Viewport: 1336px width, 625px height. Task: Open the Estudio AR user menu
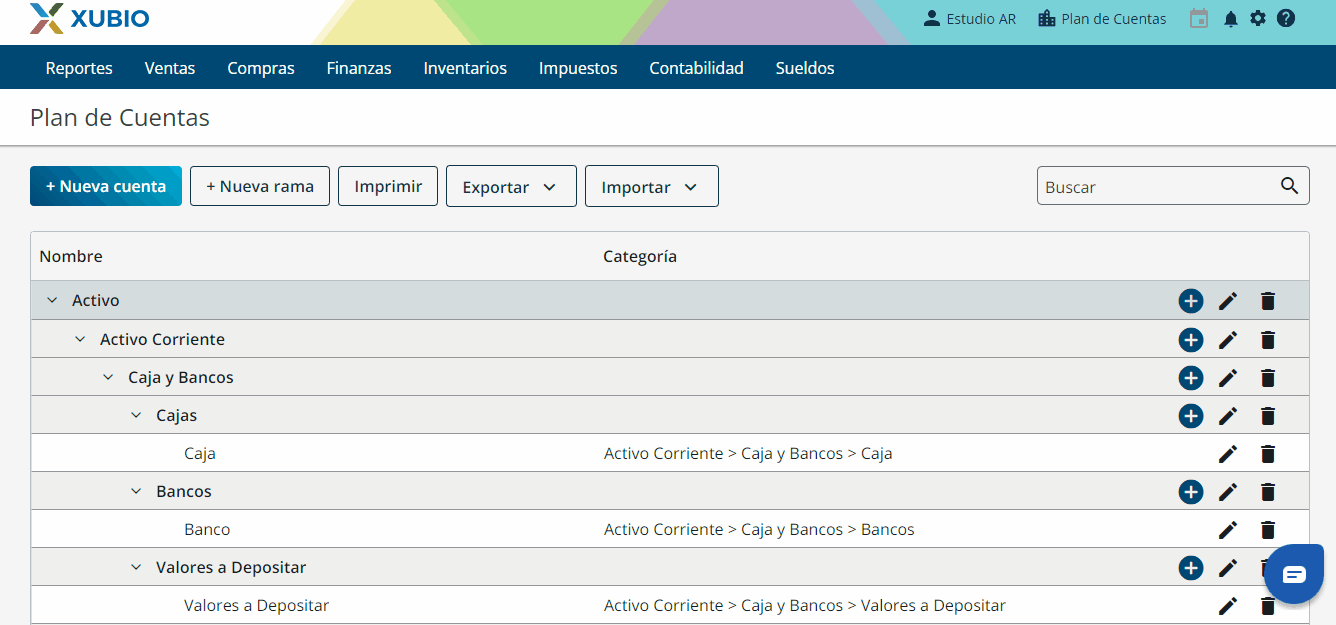(969, 18)
